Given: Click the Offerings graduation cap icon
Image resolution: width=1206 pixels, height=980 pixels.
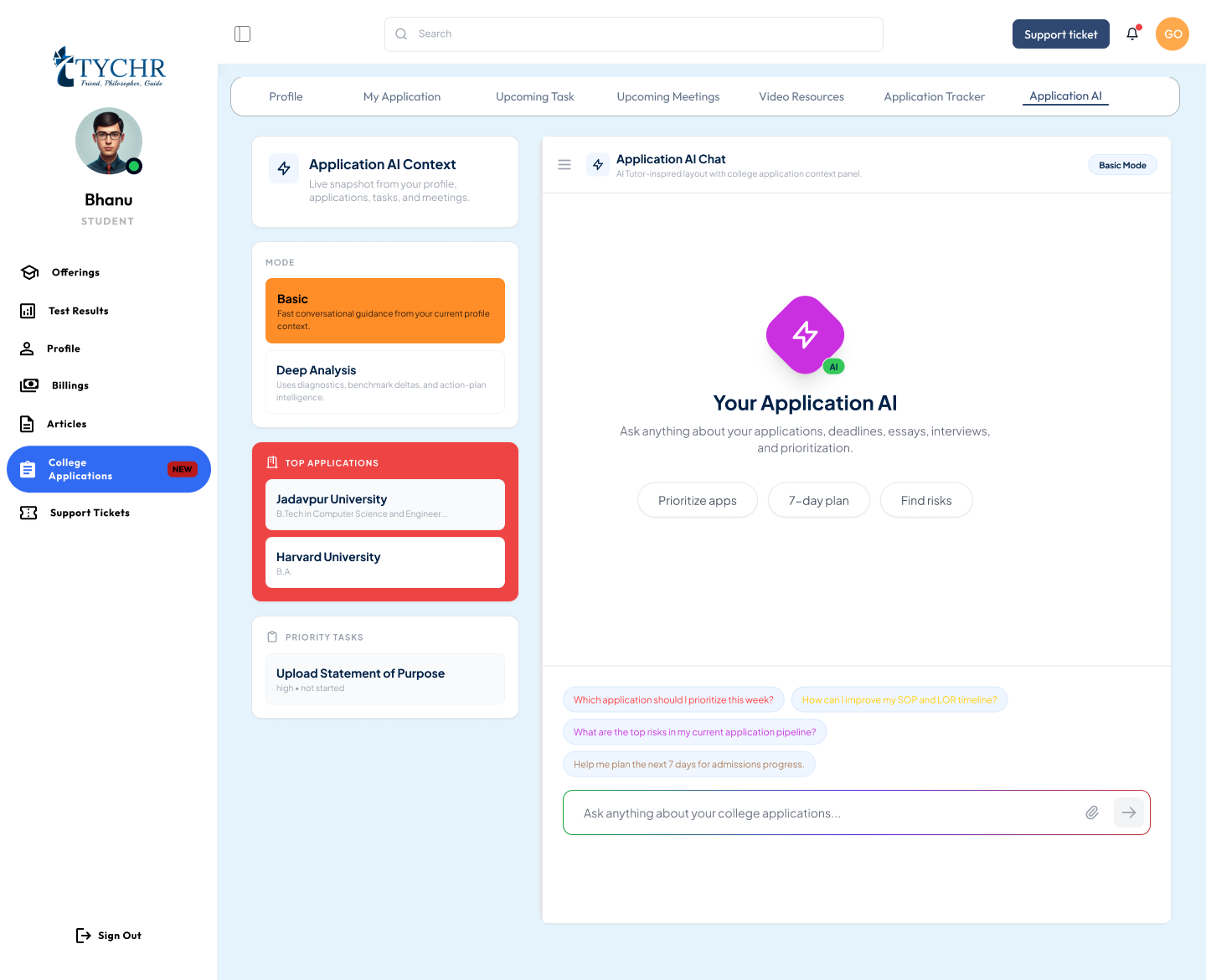Looking at the screenshot, I should tap(30, 272).
